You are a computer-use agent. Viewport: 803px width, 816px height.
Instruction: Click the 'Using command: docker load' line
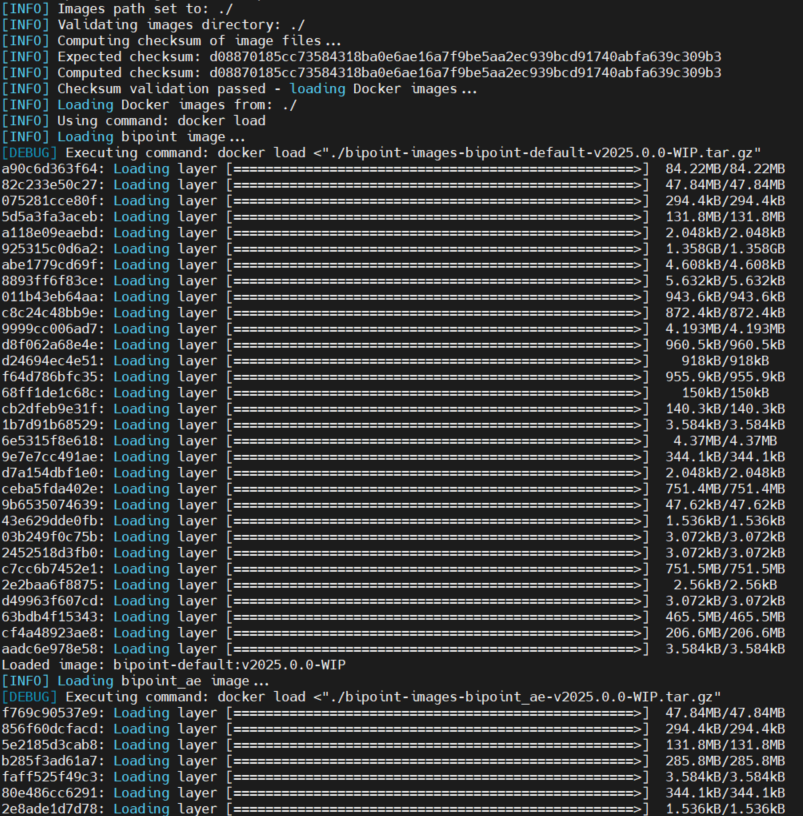pos(134,121)
